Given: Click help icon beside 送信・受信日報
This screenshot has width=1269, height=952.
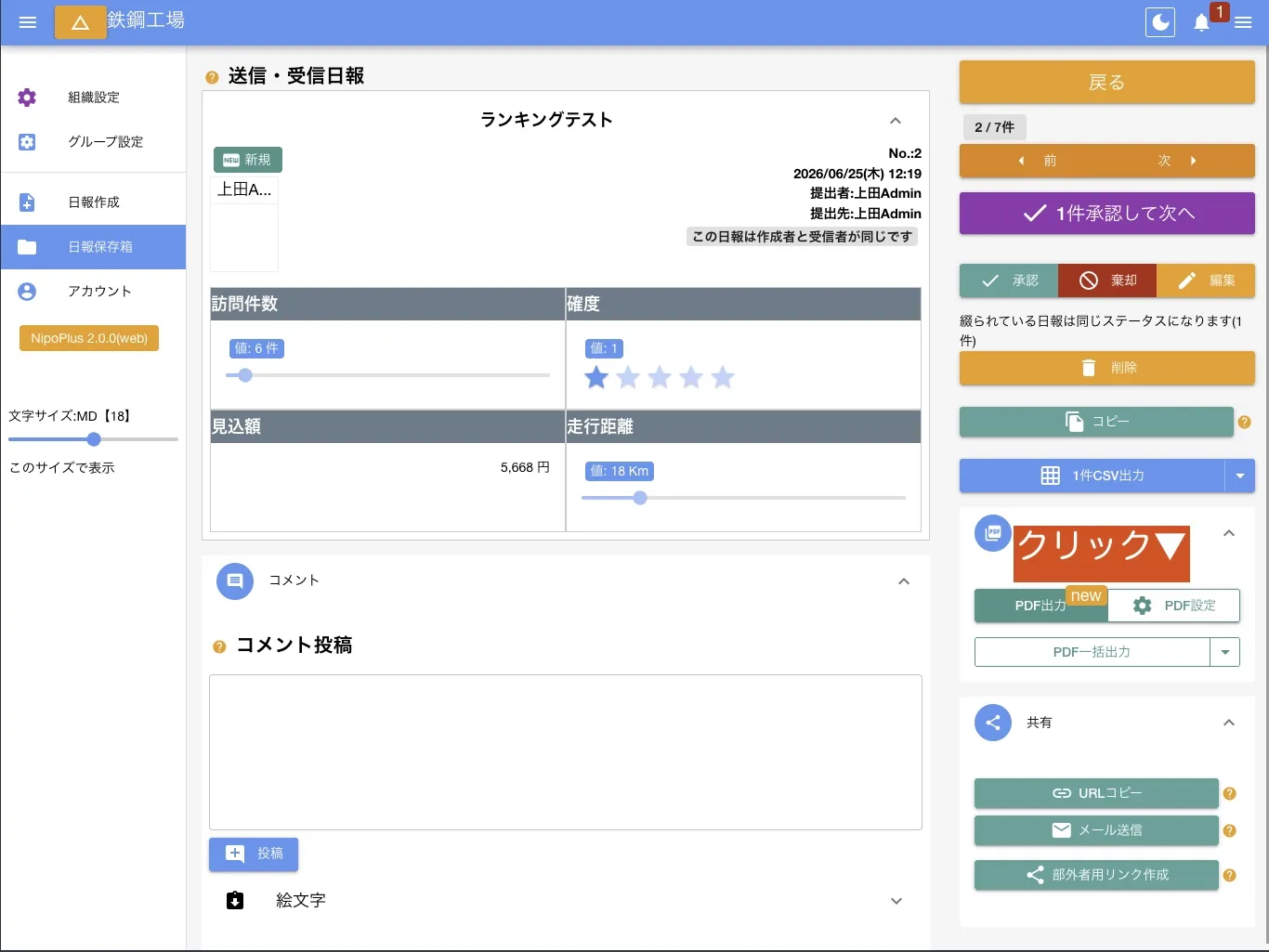Looking at the screenshot, I should coord(212,77).
